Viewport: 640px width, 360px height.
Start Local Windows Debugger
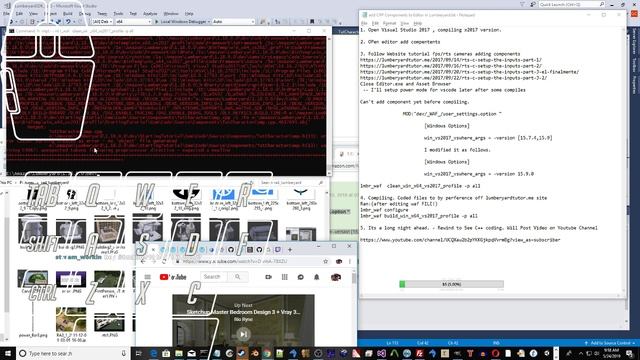pyautogui.click(x=181, y=22)
